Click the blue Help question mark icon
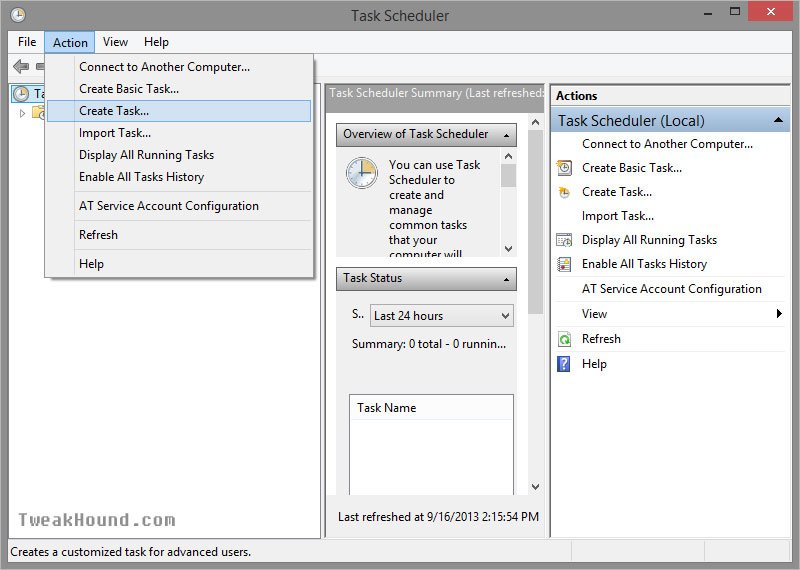 tap(564, 364)
